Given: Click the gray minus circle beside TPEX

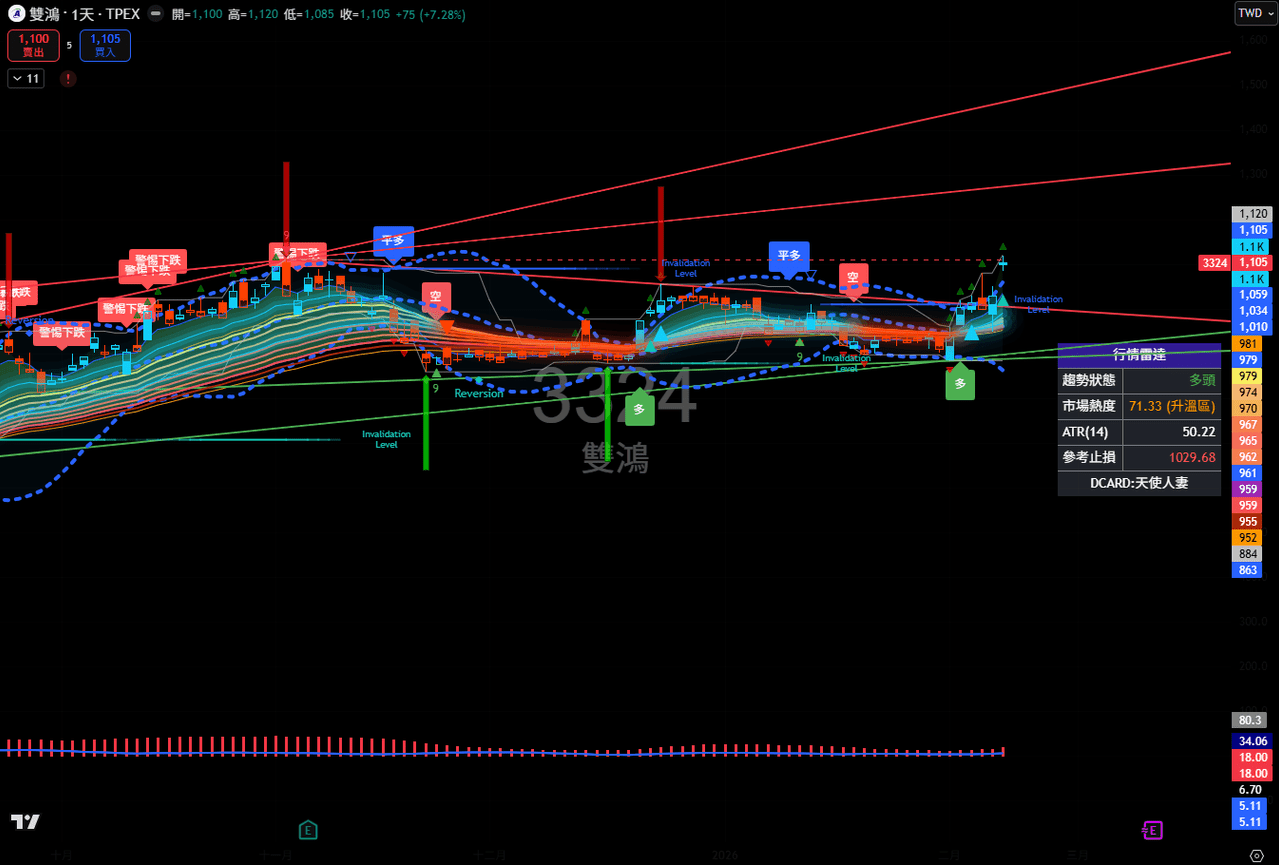Looking at the screenshot, I should [154, 14].
